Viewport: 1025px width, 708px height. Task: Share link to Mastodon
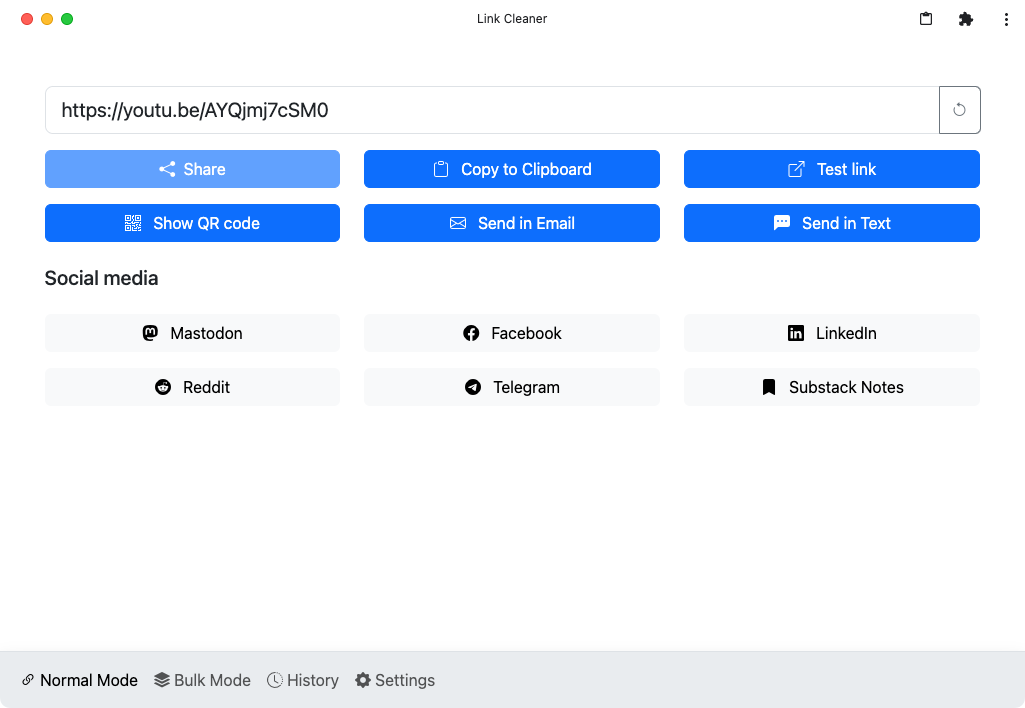[x=192, y=333]
